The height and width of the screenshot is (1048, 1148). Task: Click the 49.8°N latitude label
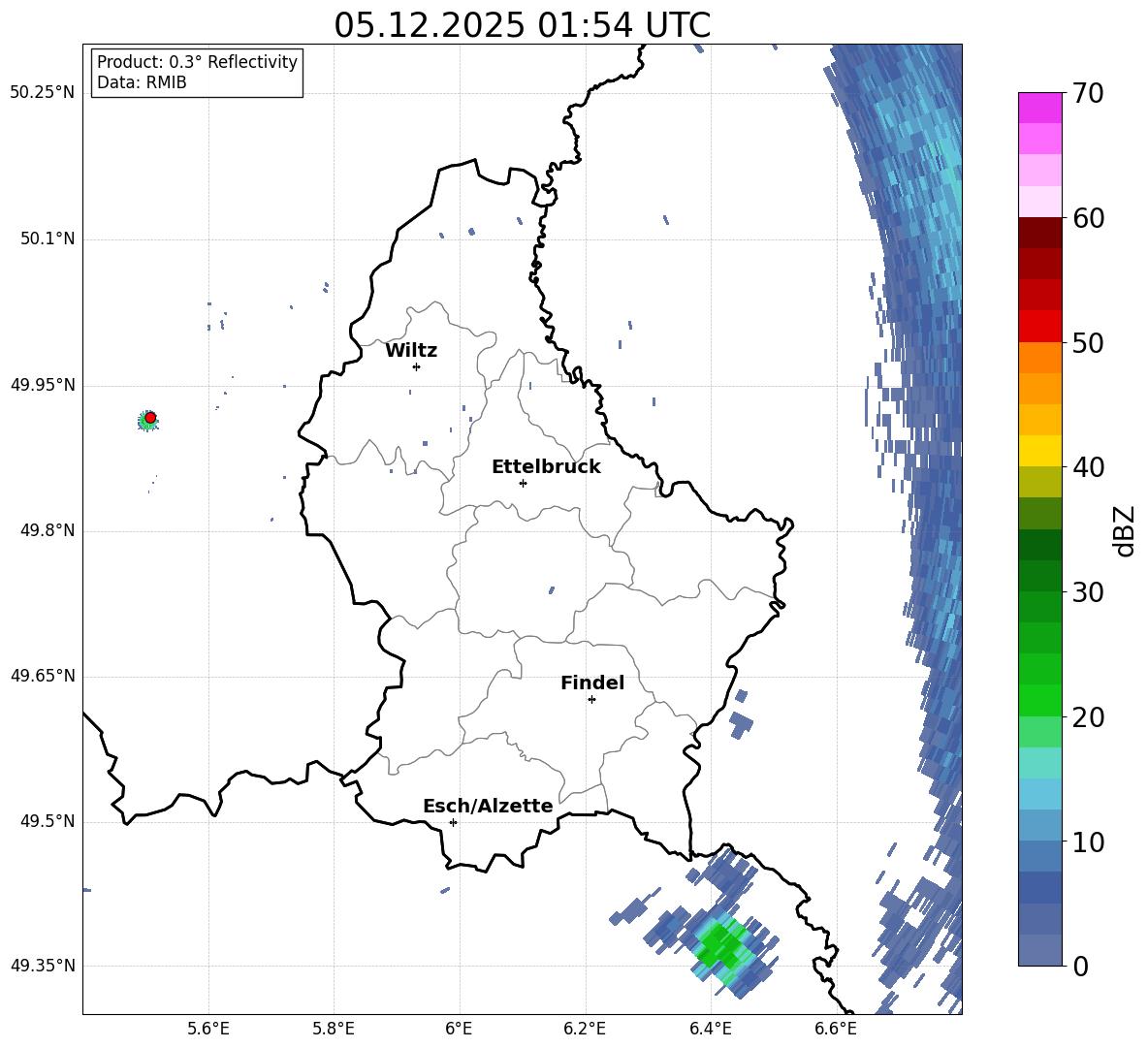pos(47,530)
